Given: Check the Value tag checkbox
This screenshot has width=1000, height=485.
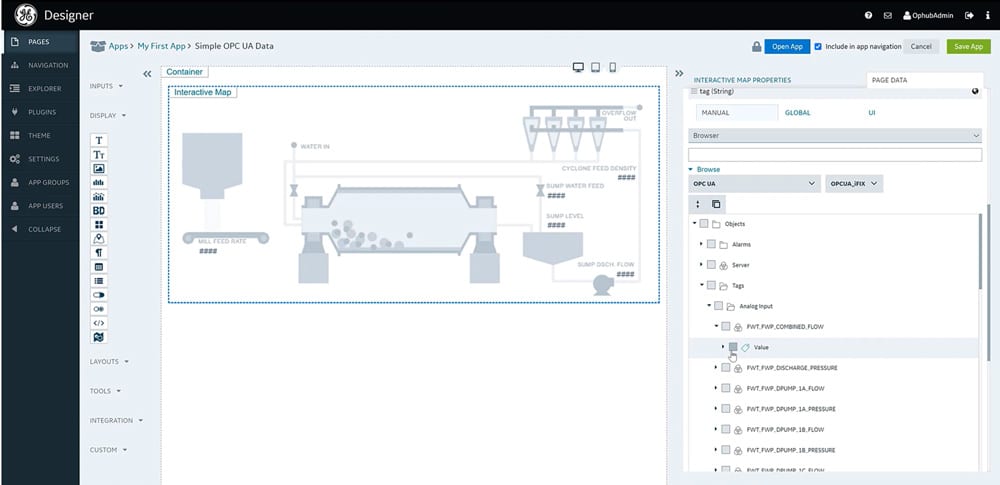Looking at the screenshot, I should pos(733,347).
